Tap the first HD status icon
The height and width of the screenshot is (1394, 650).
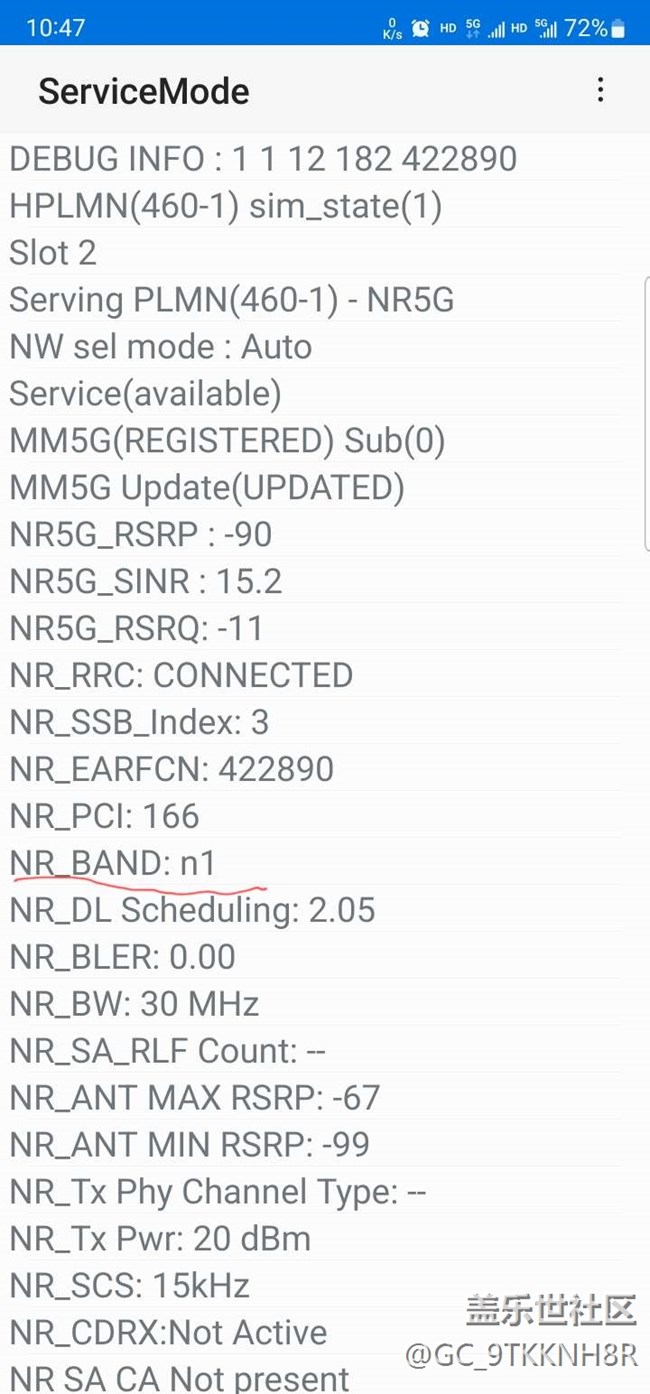[x=448, y=28]
